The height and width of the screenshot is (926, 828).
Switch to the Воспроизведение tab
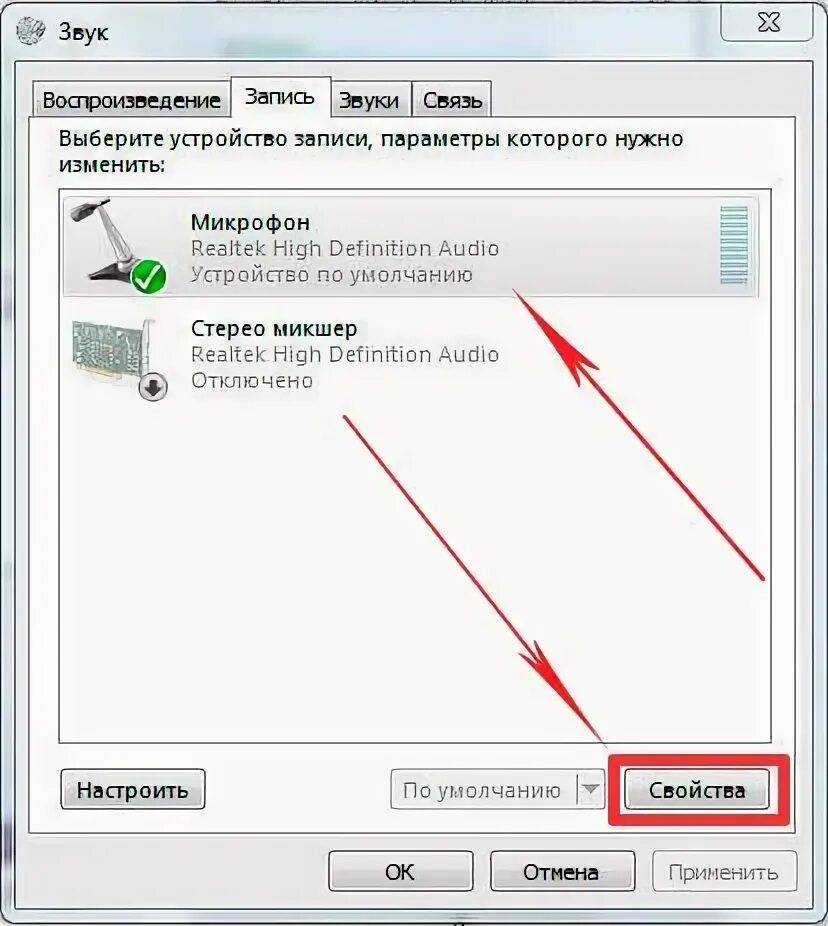pyautogui.click(x=131, y=99)
